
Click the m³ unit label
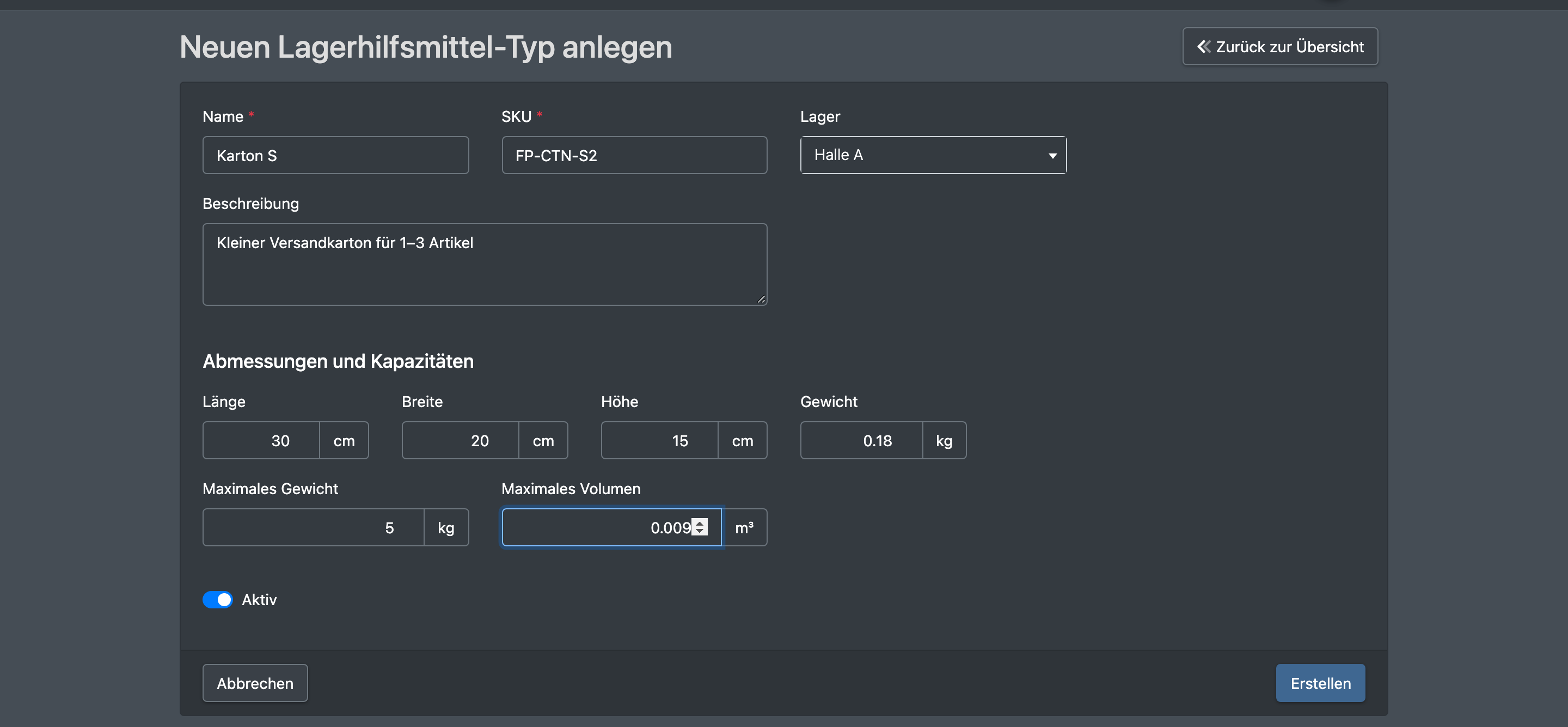(744, 527)
